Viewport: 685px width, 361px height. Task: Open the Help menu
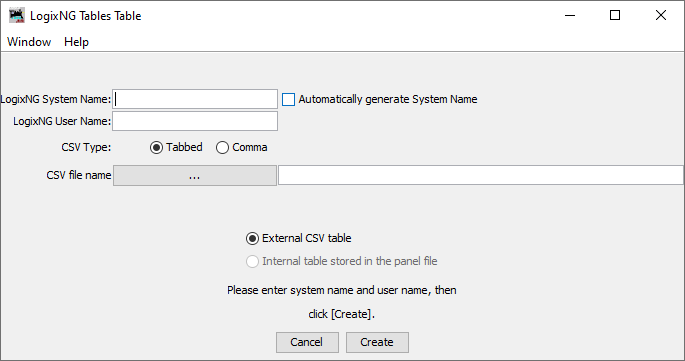[76, 42]
